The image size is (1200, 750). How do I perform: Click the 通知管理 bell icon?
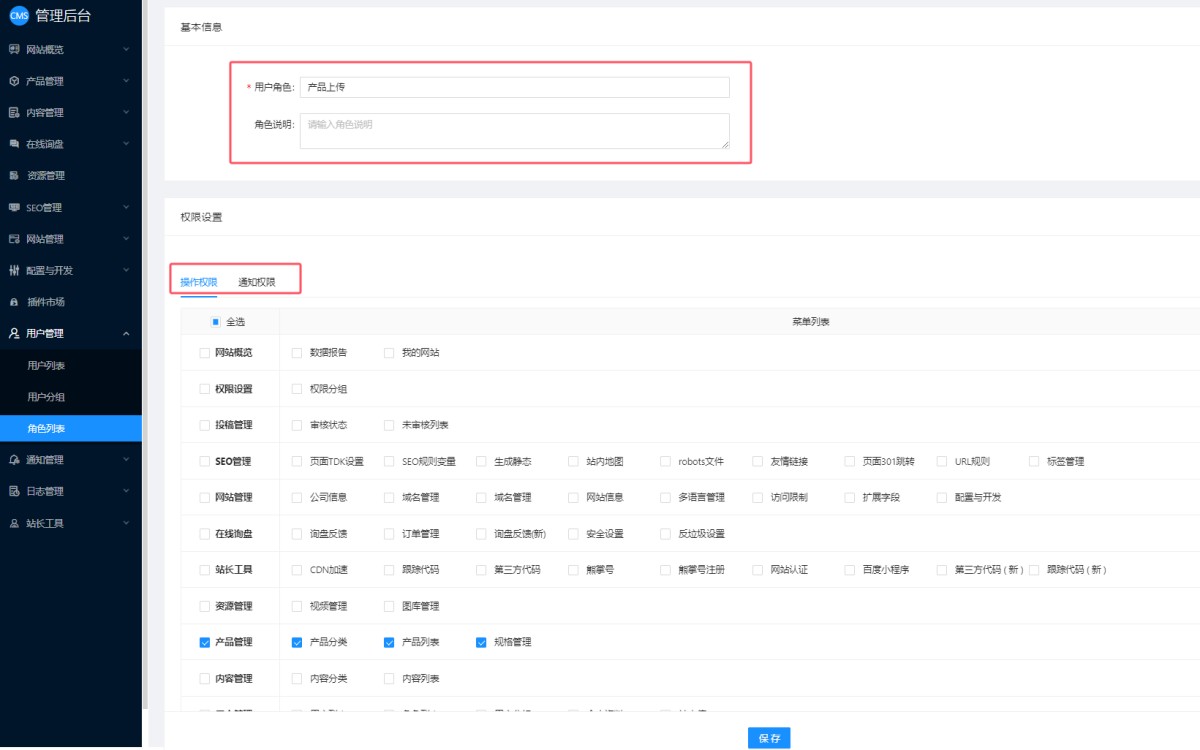click(x=14, y=460)
